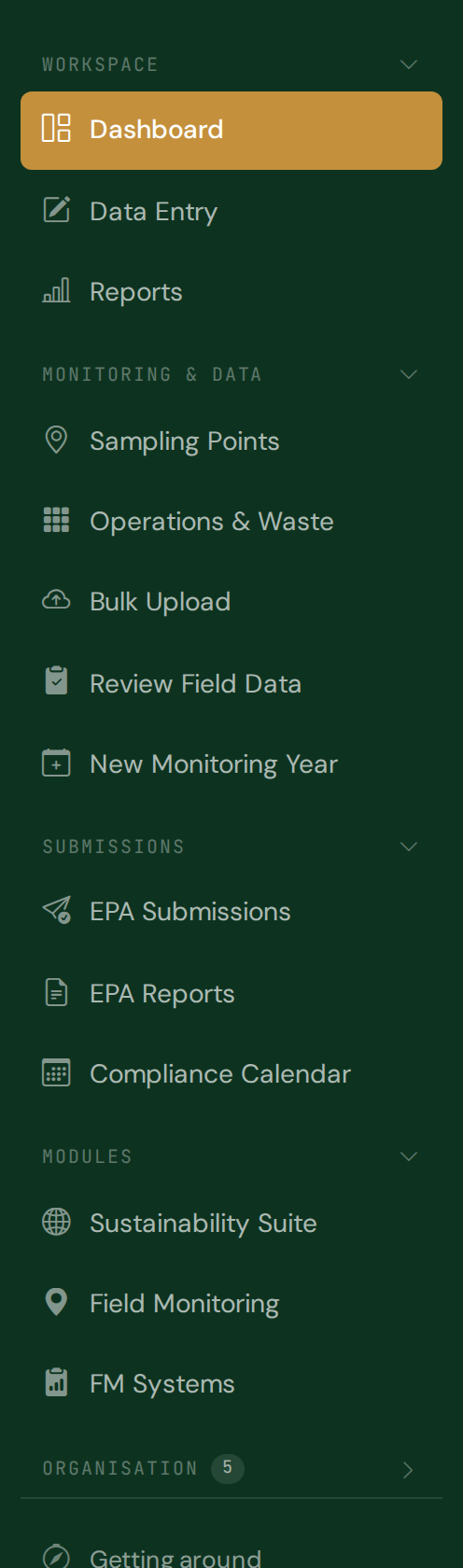Start New Monitoring Year
Screen dimensions: 463x1568
click(x=231, y=763)
